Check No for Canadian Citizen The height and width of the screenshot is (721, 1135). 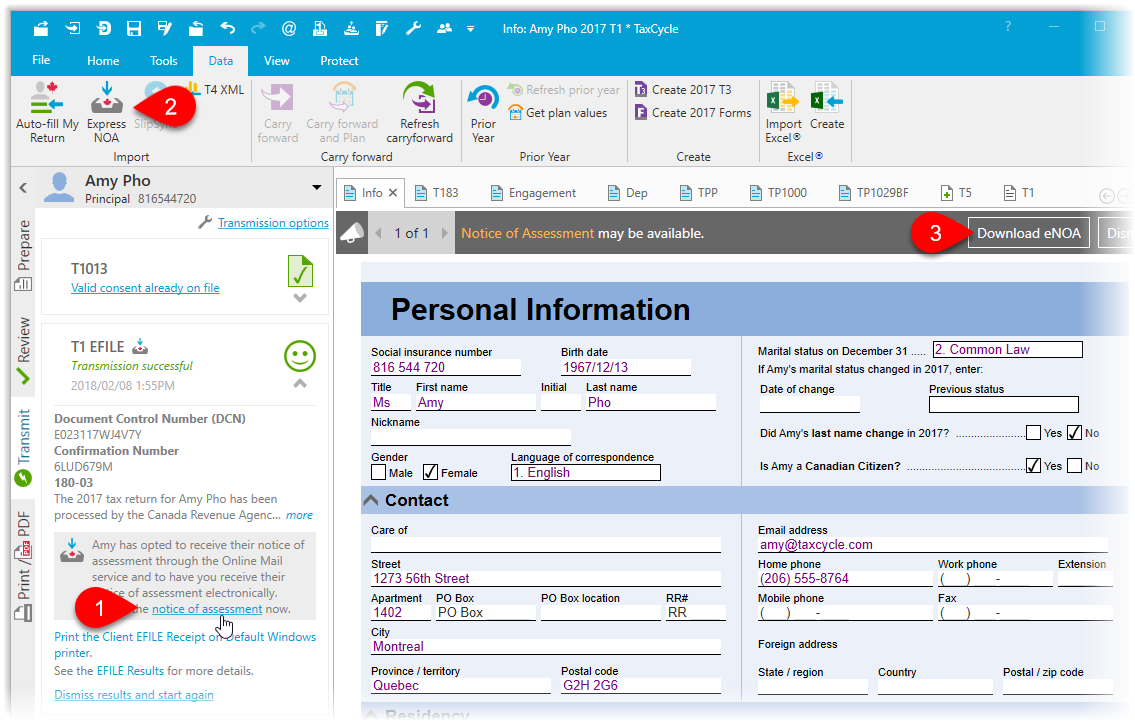1075,465
